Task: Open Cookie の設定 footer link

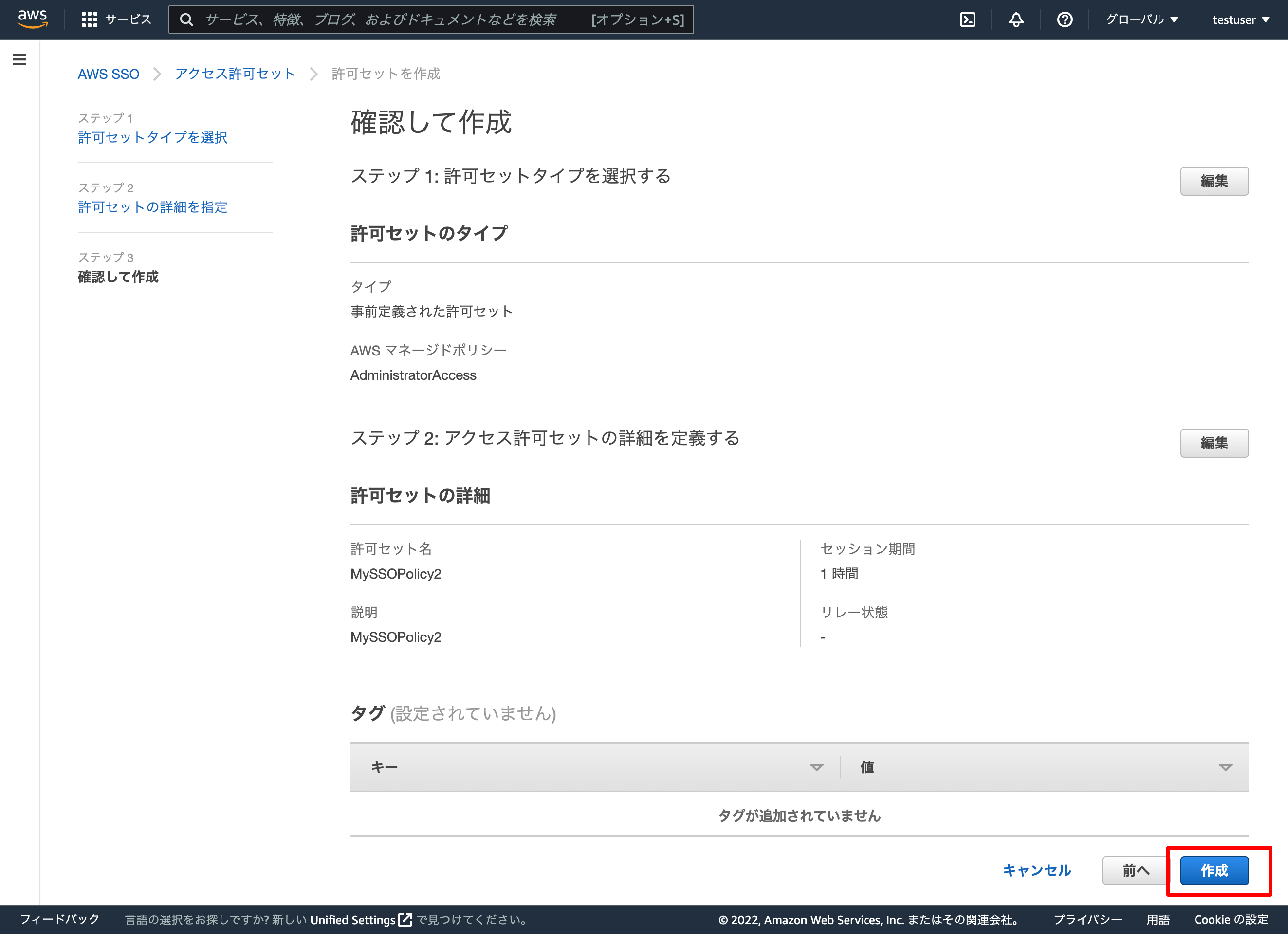Action: pos(1231,919)
